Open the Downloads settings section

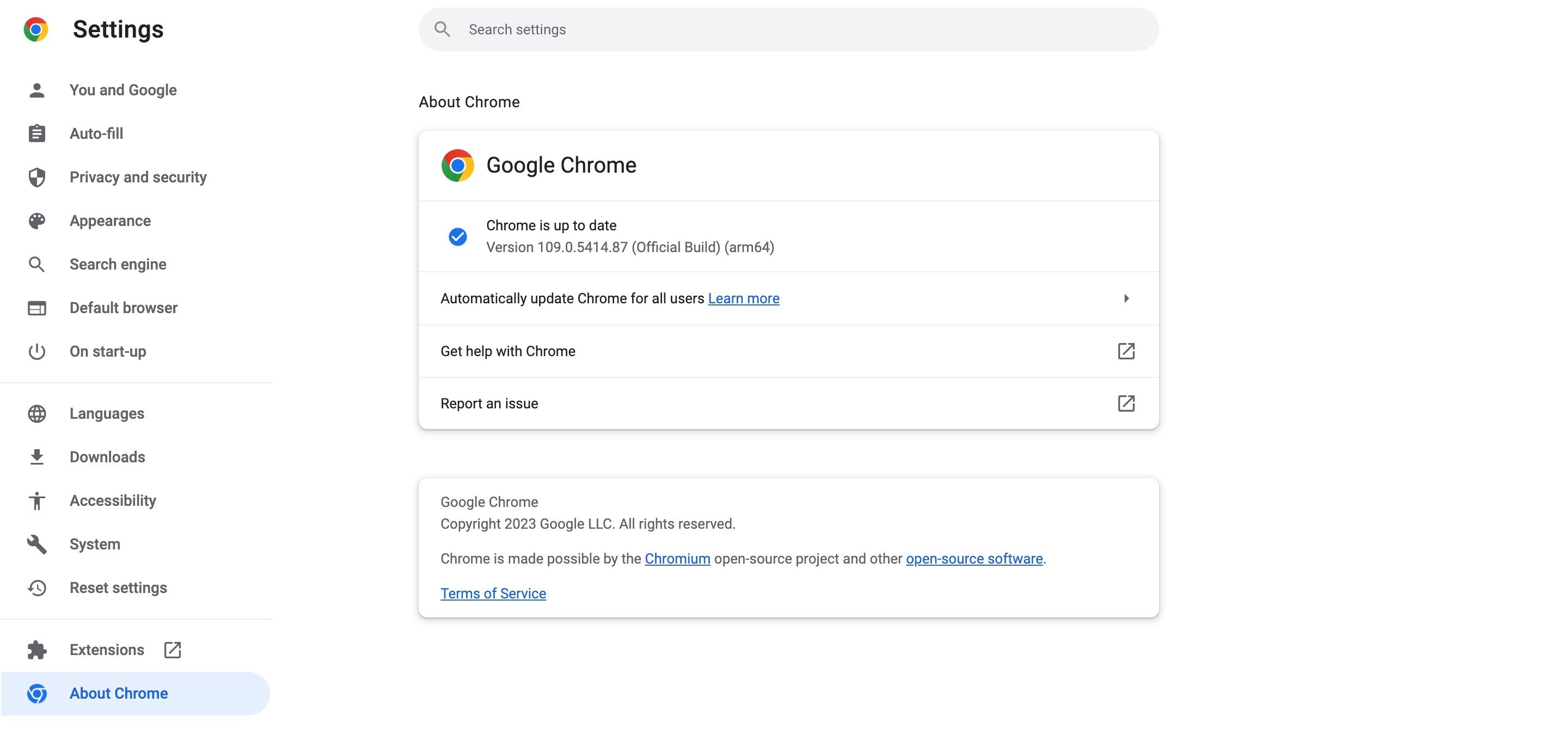tap(107, 457)
